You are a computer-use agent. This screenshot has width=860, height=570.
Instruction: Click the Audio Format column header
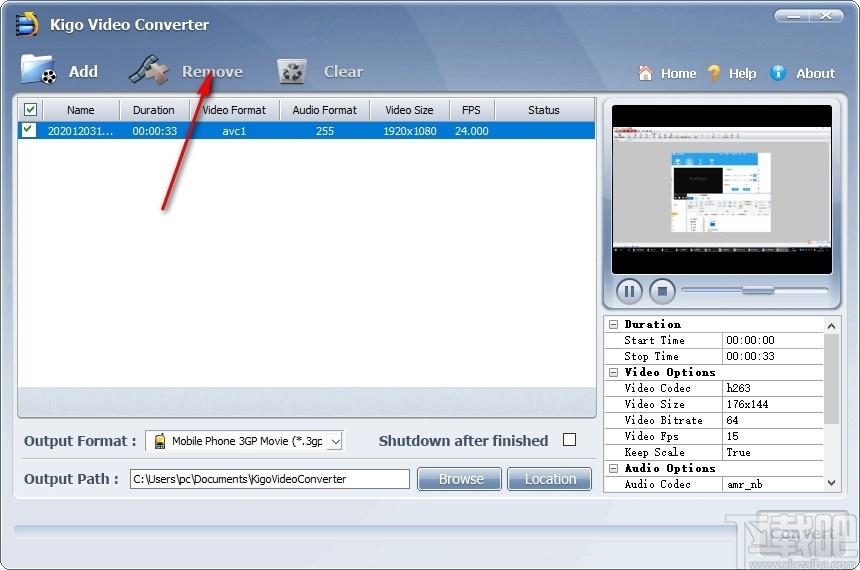pyautogui.click(x=325, y=110)
